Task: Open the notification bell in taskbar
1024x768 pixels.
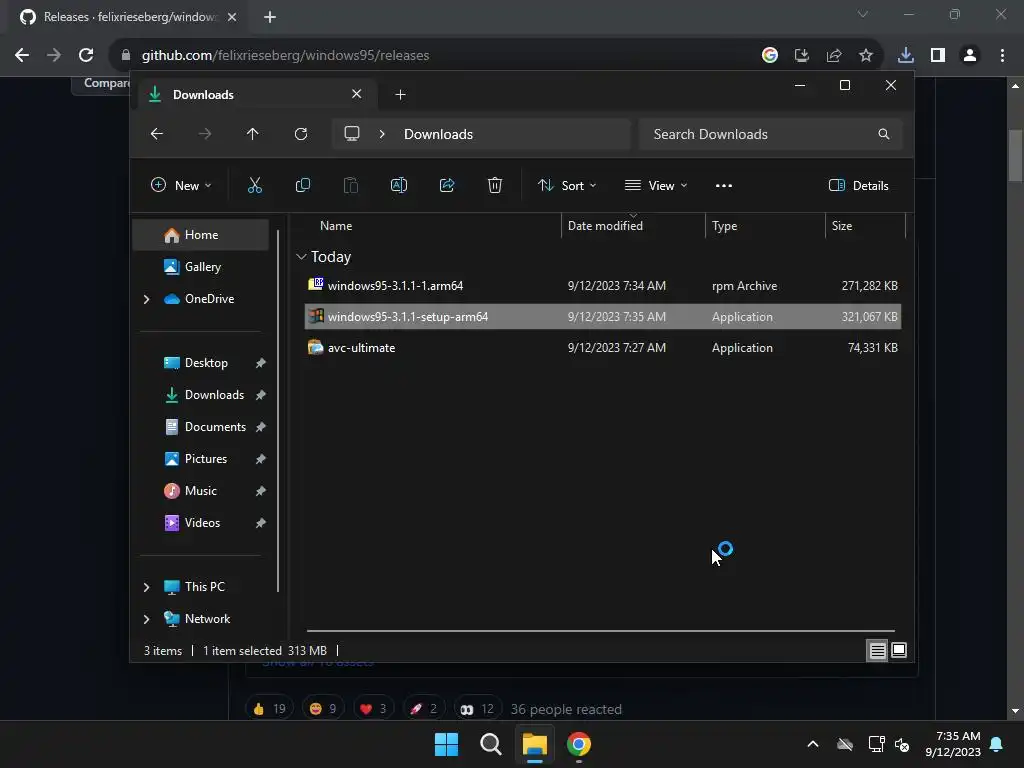Action: click(997, 744)
